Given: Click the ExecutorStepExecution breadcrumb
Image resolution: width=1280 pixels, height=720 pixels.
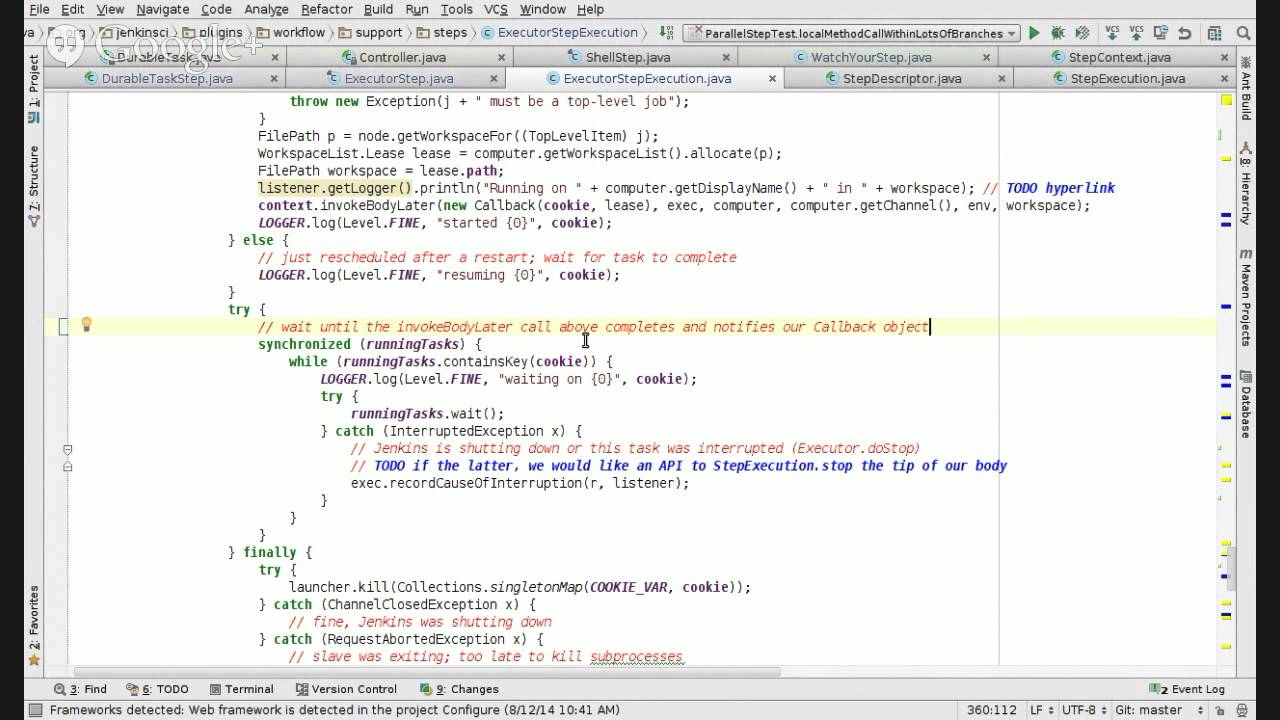Looking at the screenshot, I should click(558, 33).
